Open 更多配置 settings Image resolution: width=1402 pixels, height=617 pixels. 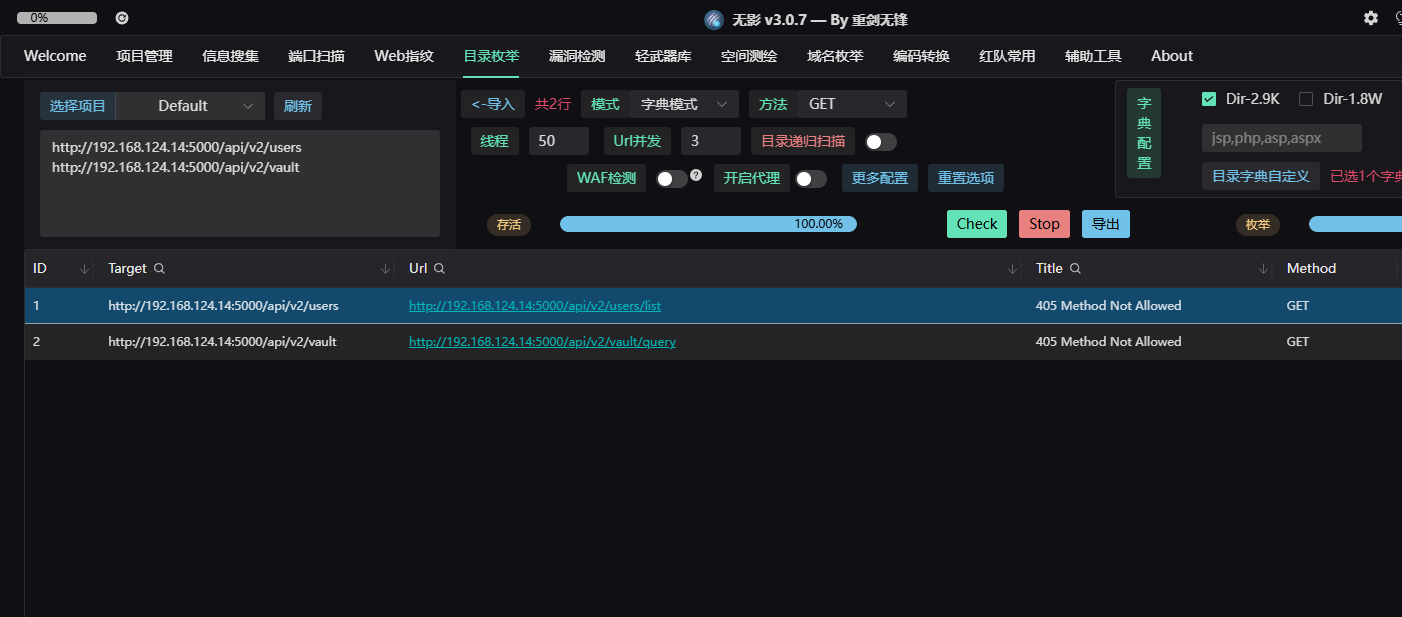tap(880, 178)
